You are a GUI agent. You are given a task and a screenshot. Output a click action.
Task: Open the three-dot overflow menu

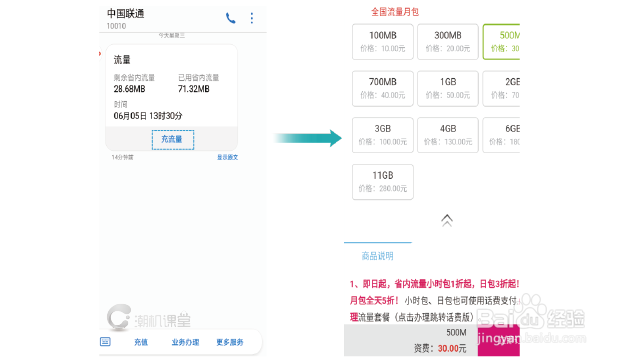pos(251,18)
